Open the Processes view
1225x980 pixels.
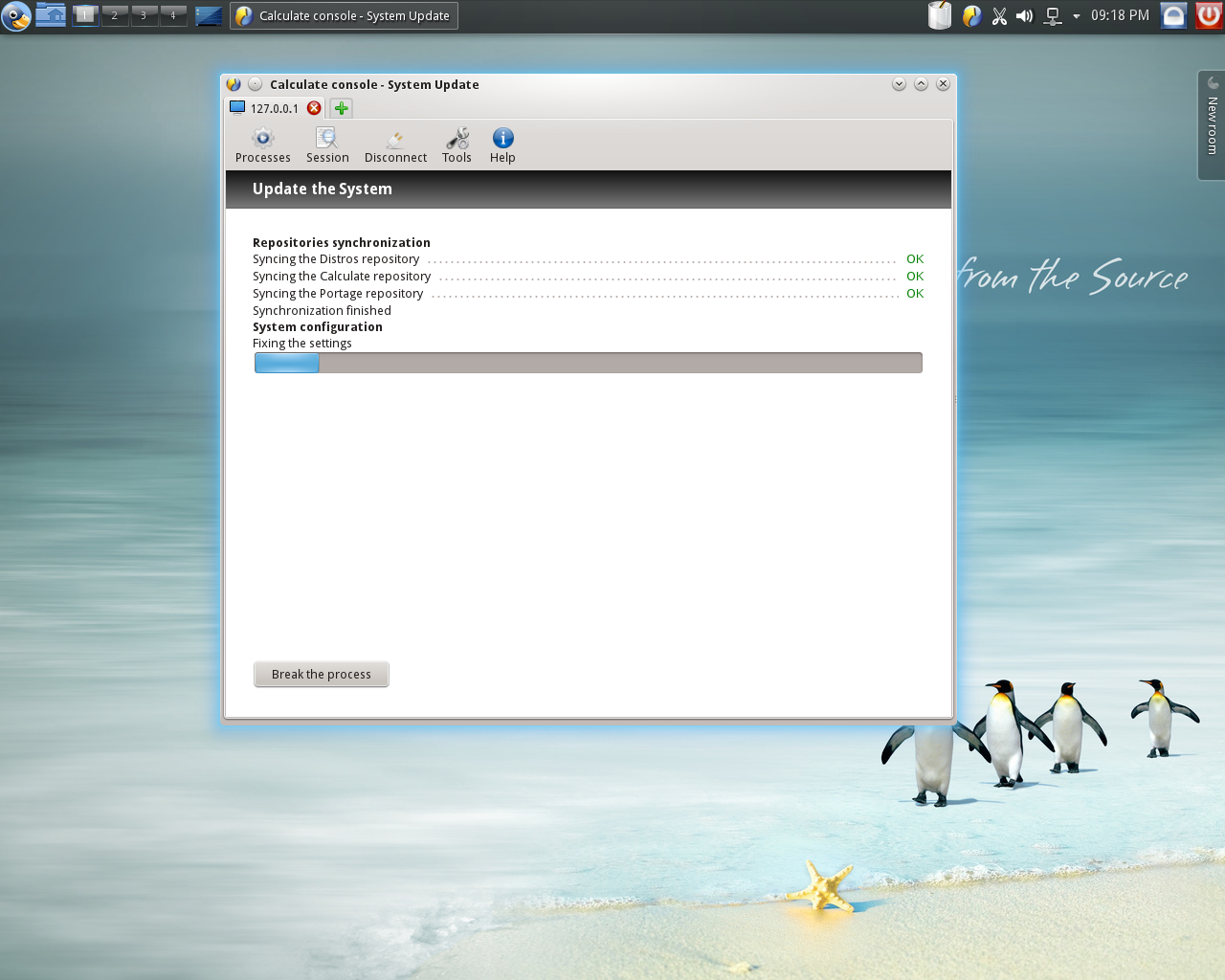pyautogui.click(x=262, y=145)
